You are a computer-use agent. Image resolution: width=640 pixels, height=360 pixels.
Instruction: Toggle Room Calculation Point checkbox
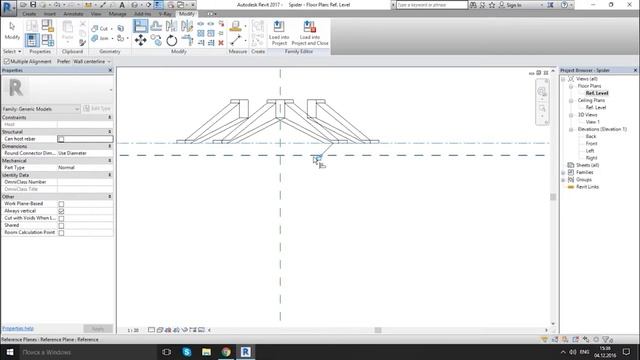(61, 233)
